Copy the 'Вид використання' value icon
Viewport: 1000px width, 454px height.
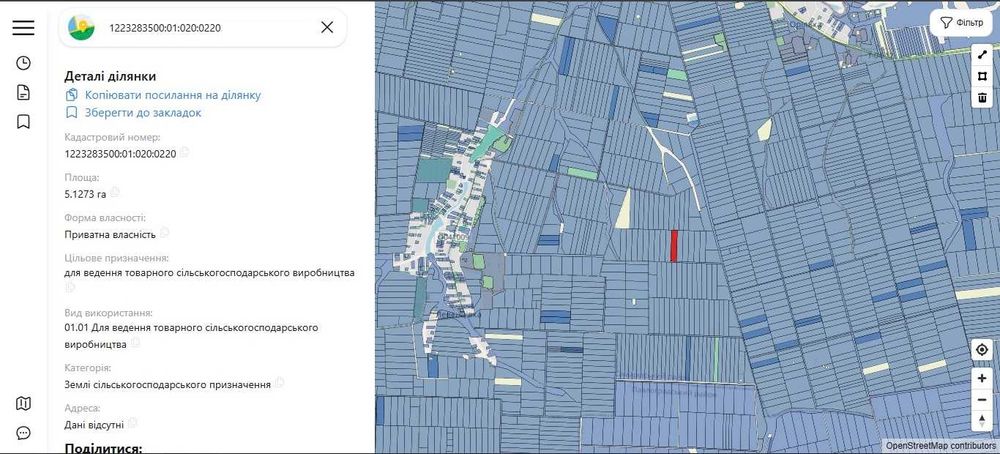(x=135, y=343)
